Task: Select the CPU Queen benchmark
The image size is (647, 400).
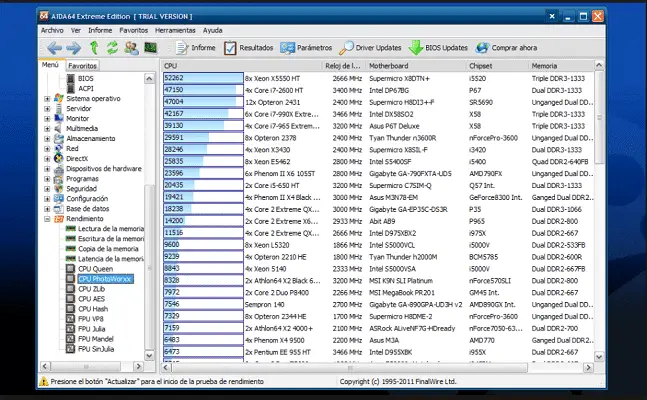Action: [95, 269]
